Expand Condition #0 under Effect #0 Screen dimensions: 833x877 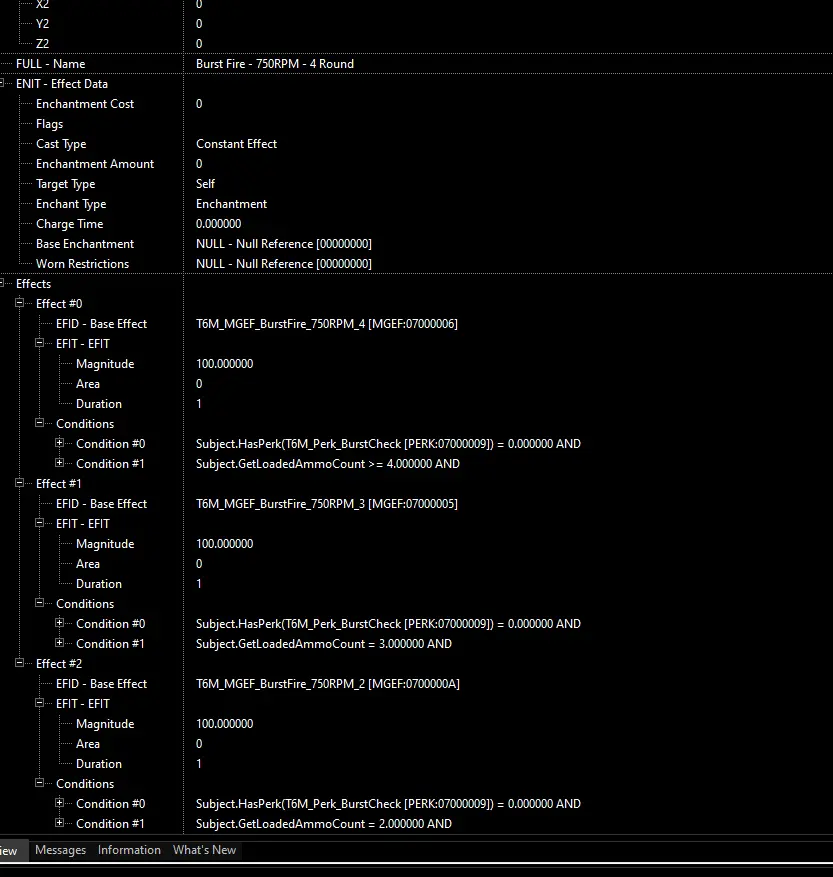click(60, 443)
